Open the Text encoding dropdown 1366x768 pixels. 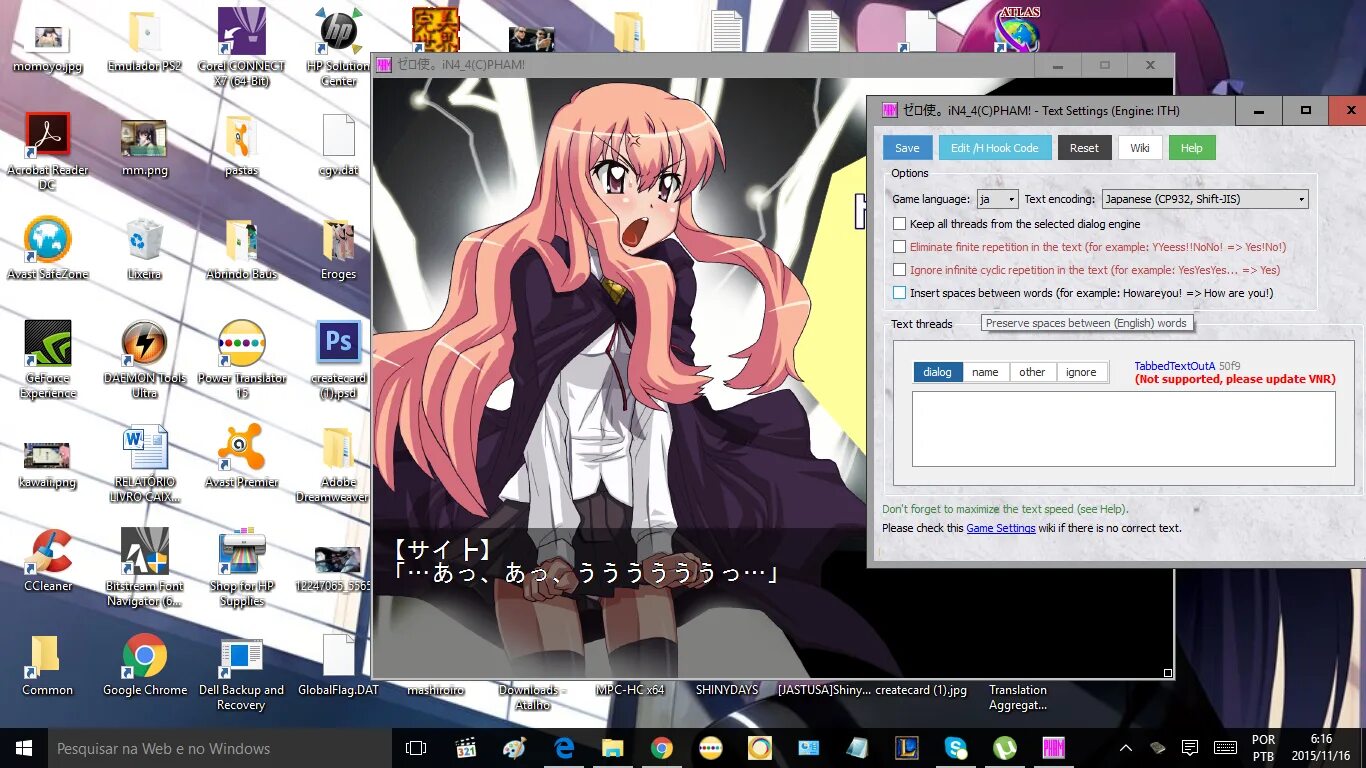click(1204, 199)
